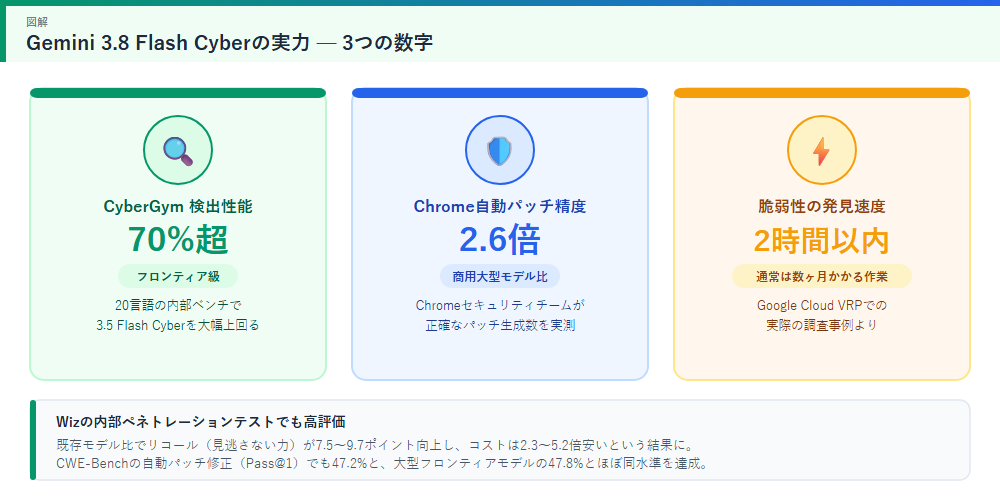Click the text "実際の調査事例より"
Image resolution: width=1000 pixels, height=500 pixels.
coord(821,325)
